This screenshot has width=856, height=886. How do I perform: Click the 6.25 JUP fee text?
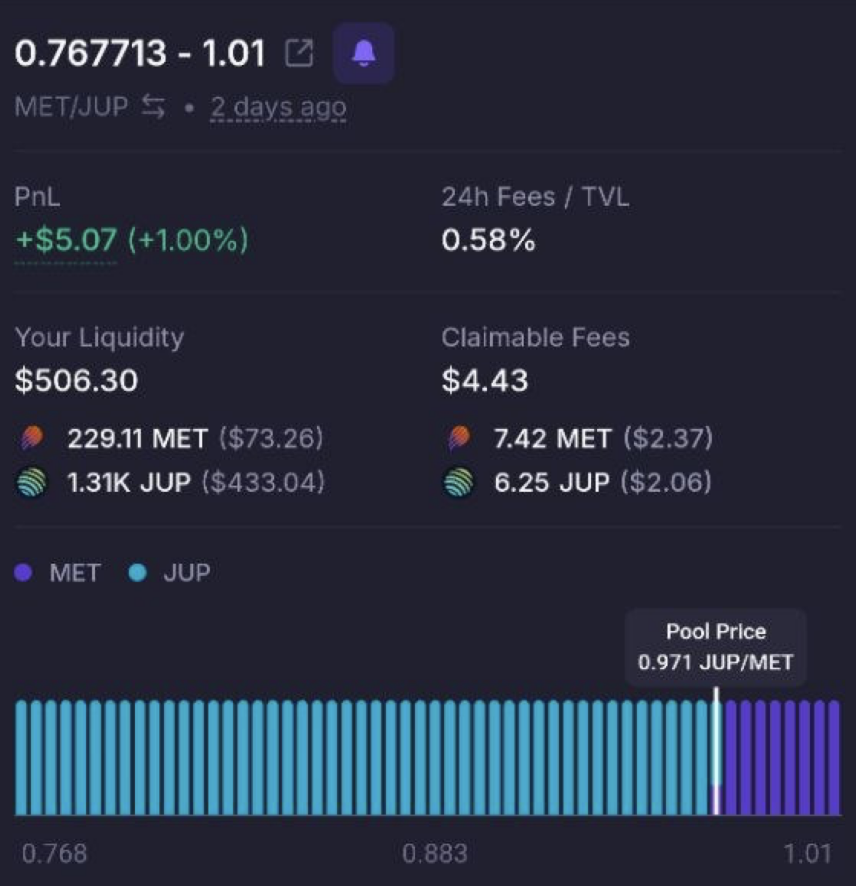tap(551, 483)
